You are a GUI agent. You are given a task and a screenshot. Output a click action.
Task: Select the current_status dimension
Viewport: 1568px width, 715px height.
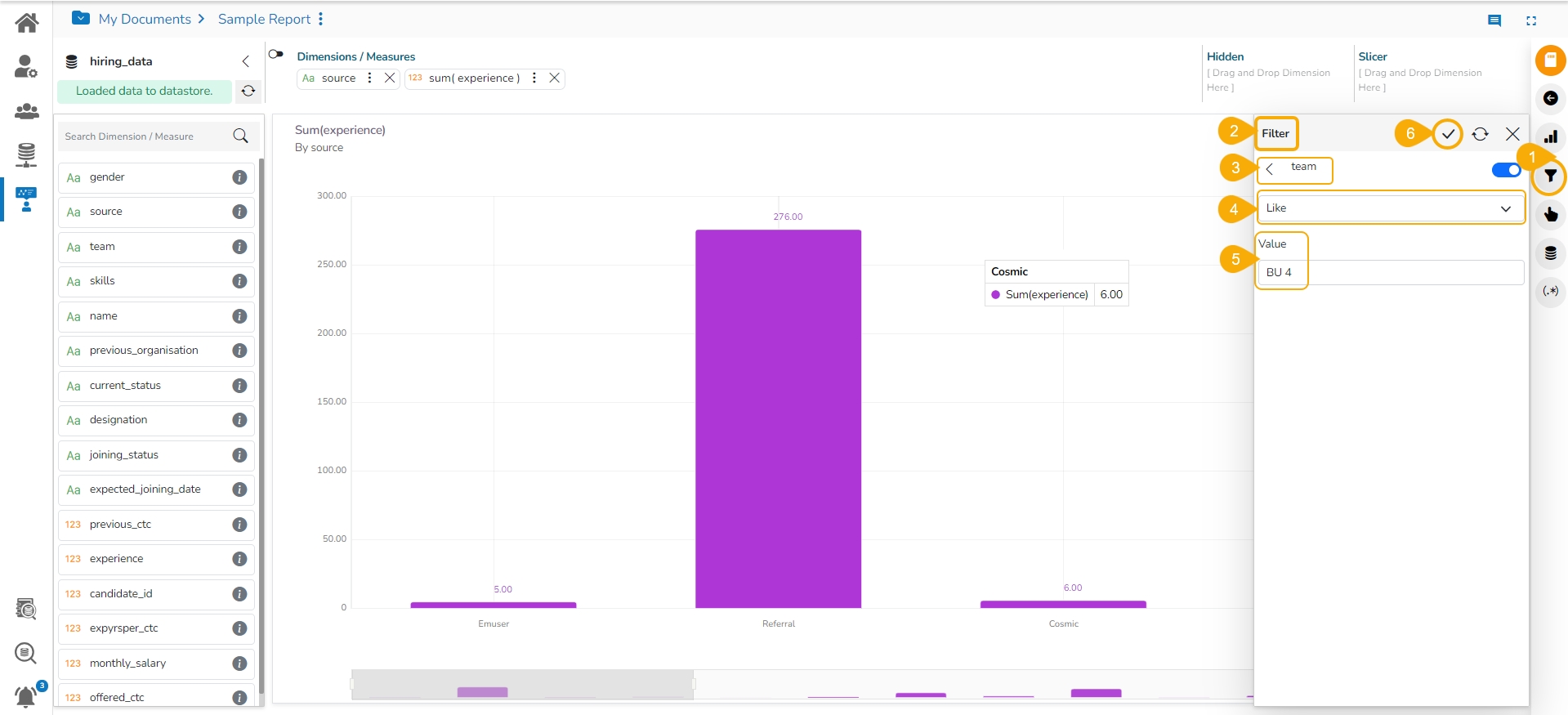coord(156,386)
